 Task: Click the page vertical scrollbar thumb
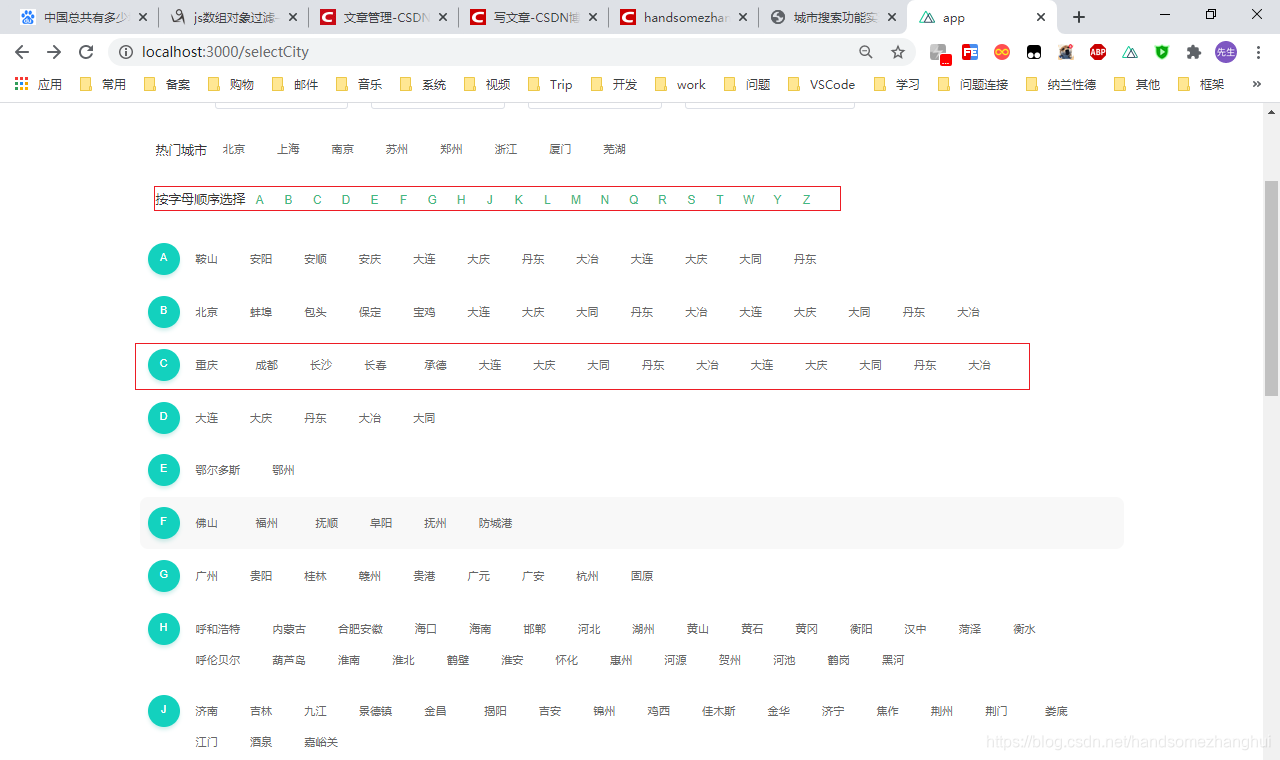click(x=1271, y=288)
